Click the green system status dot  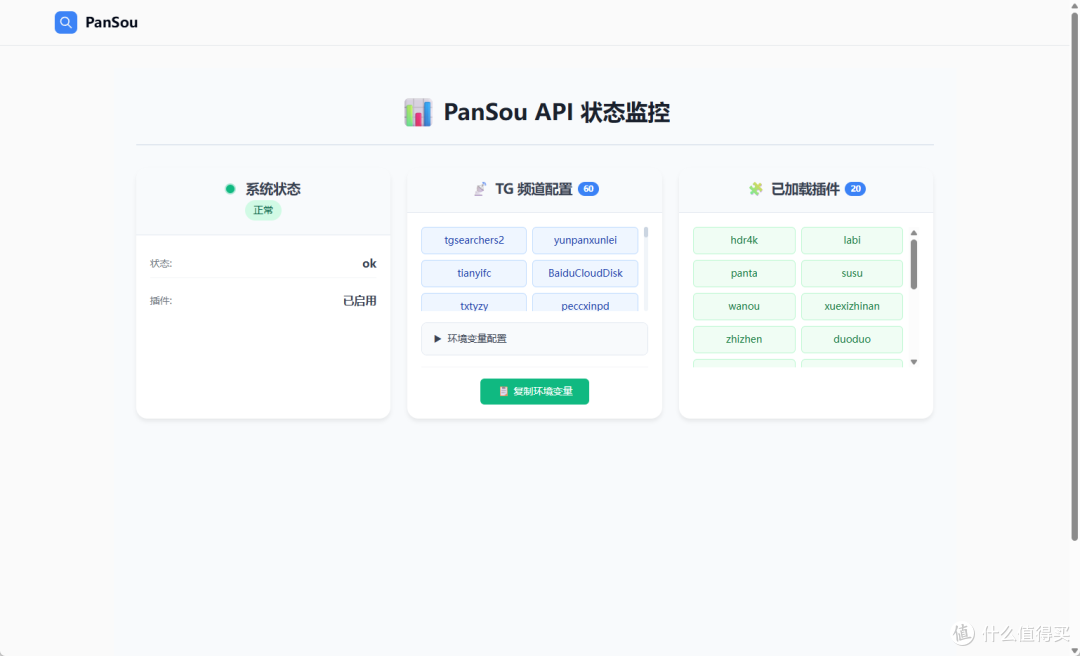(x=230, y=189)
